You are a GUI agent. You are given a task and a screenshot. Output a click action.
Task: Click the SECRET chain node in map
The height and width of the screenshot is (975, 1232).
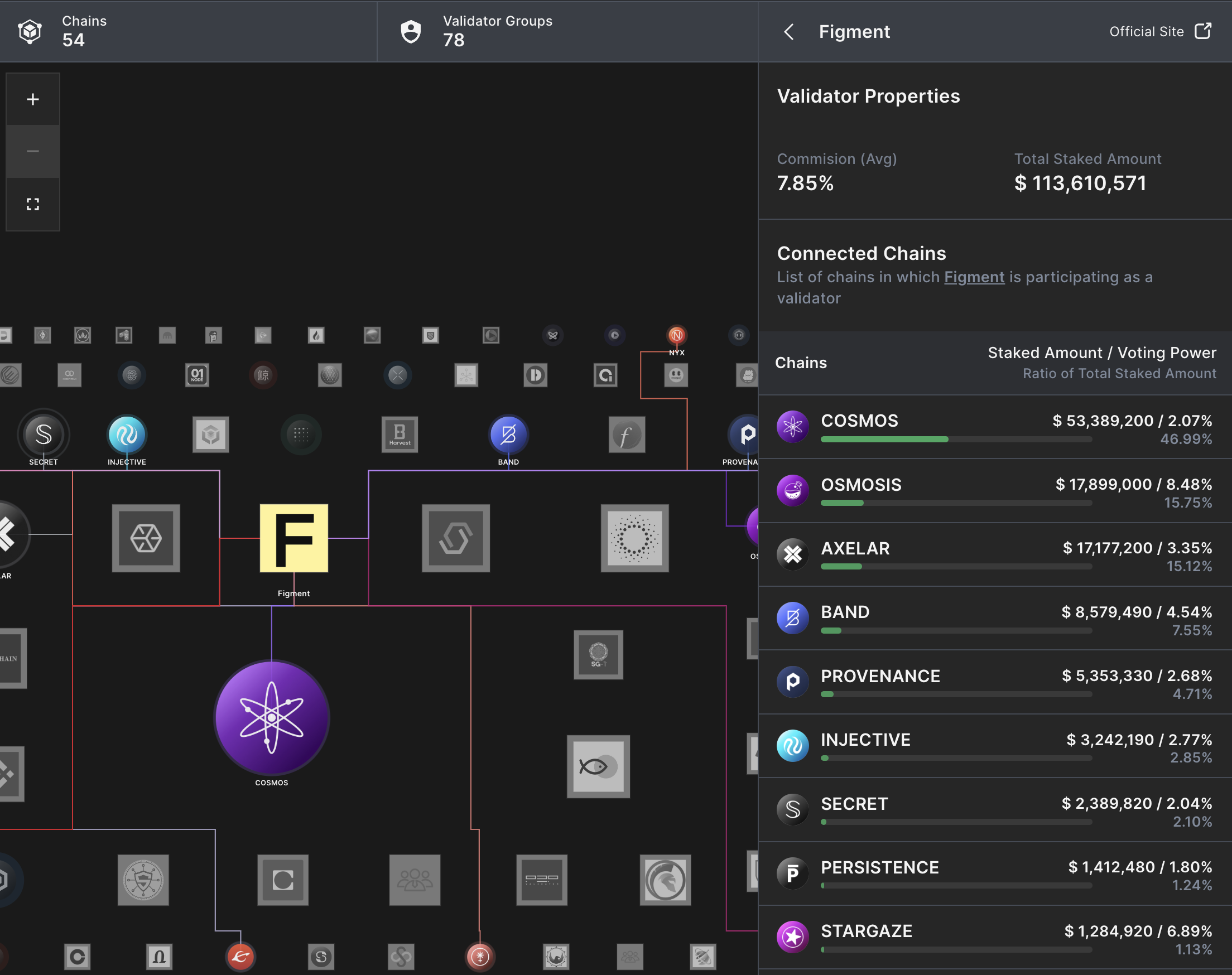(x=44, y=435)
